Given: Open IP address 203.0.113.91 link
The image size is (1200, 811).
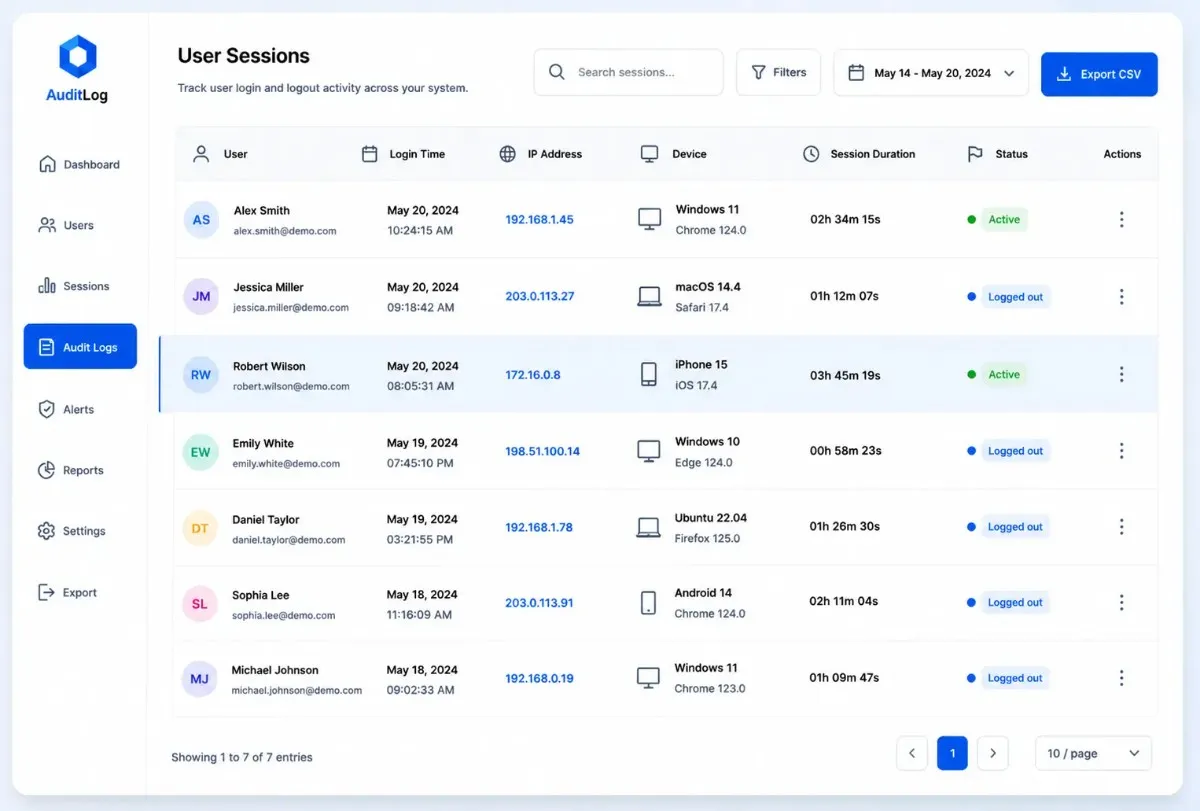Looking at the screenshot, I should click(x=539, y=603).
